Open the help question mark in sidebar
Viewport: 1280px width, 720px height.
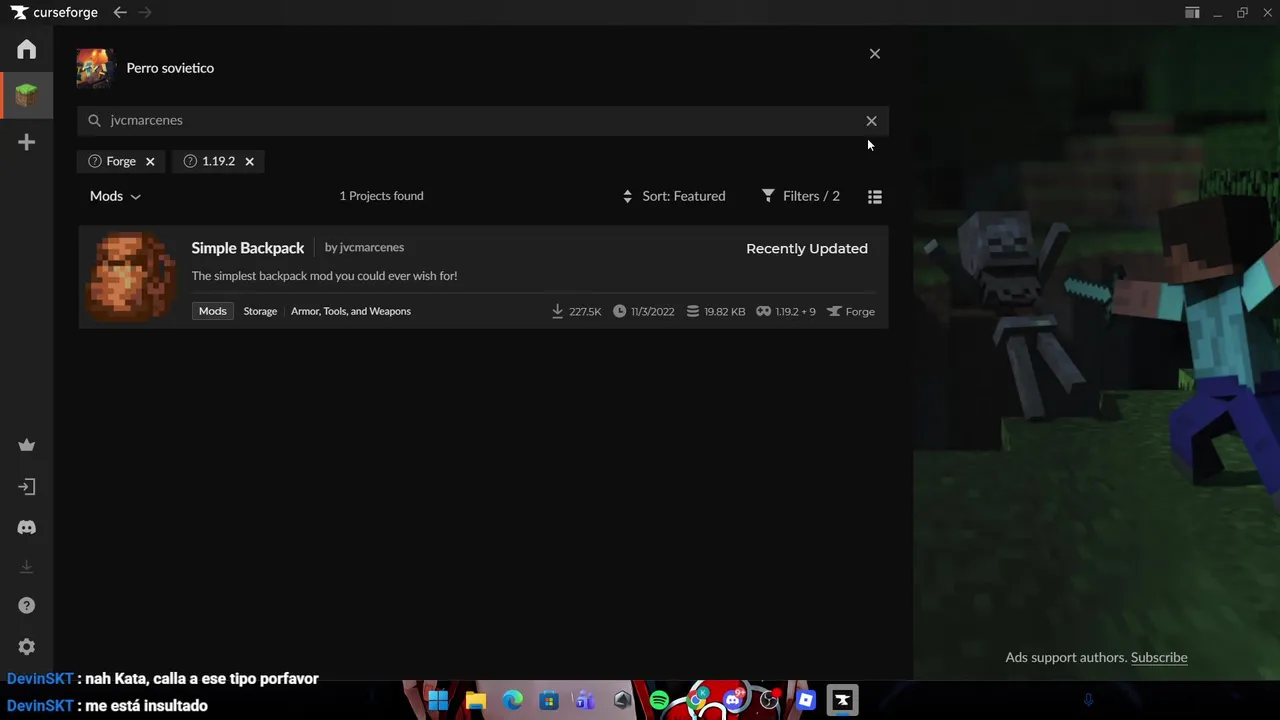(x=27, y=606)
